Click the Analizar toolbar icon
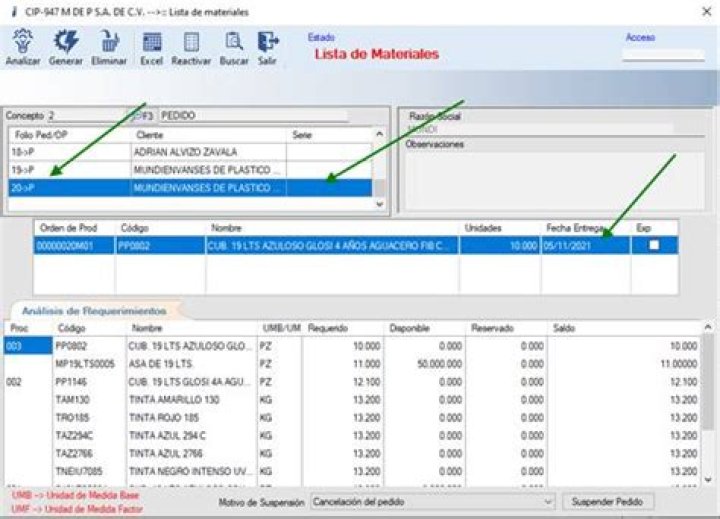 tap(23, 42)
